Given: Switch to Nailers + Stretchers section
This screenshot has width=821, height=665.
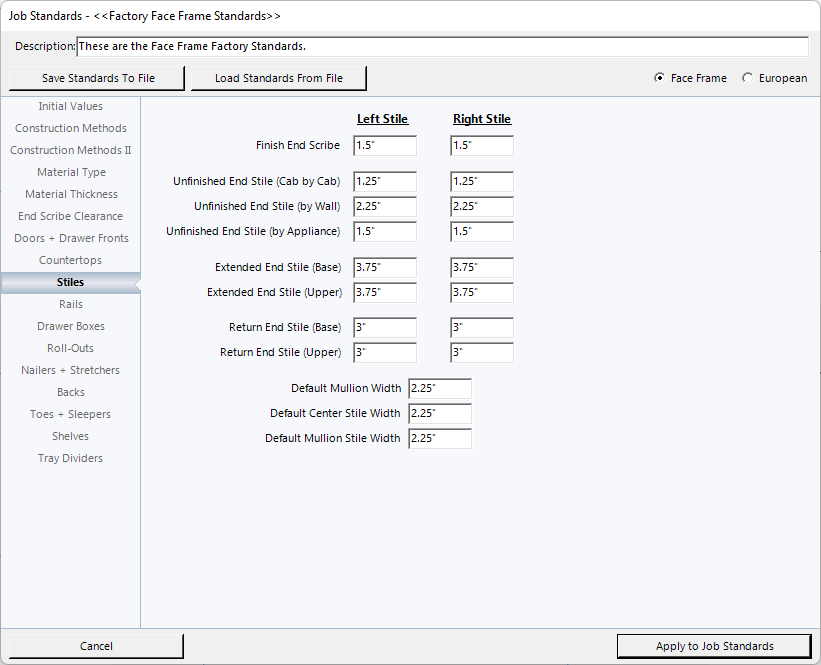Looking at the screenshot, I should click(70, 370).
